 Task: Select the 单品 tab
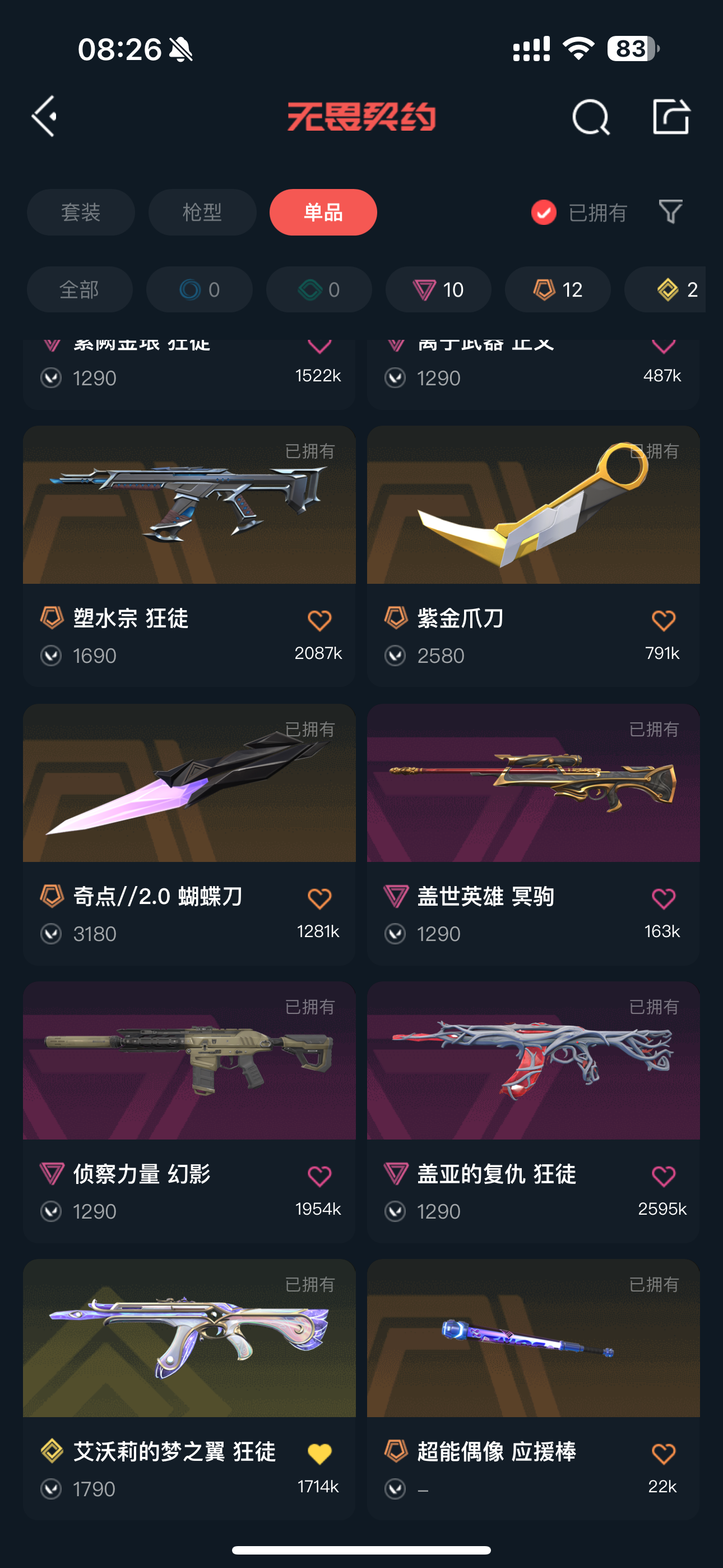[323, 213]
